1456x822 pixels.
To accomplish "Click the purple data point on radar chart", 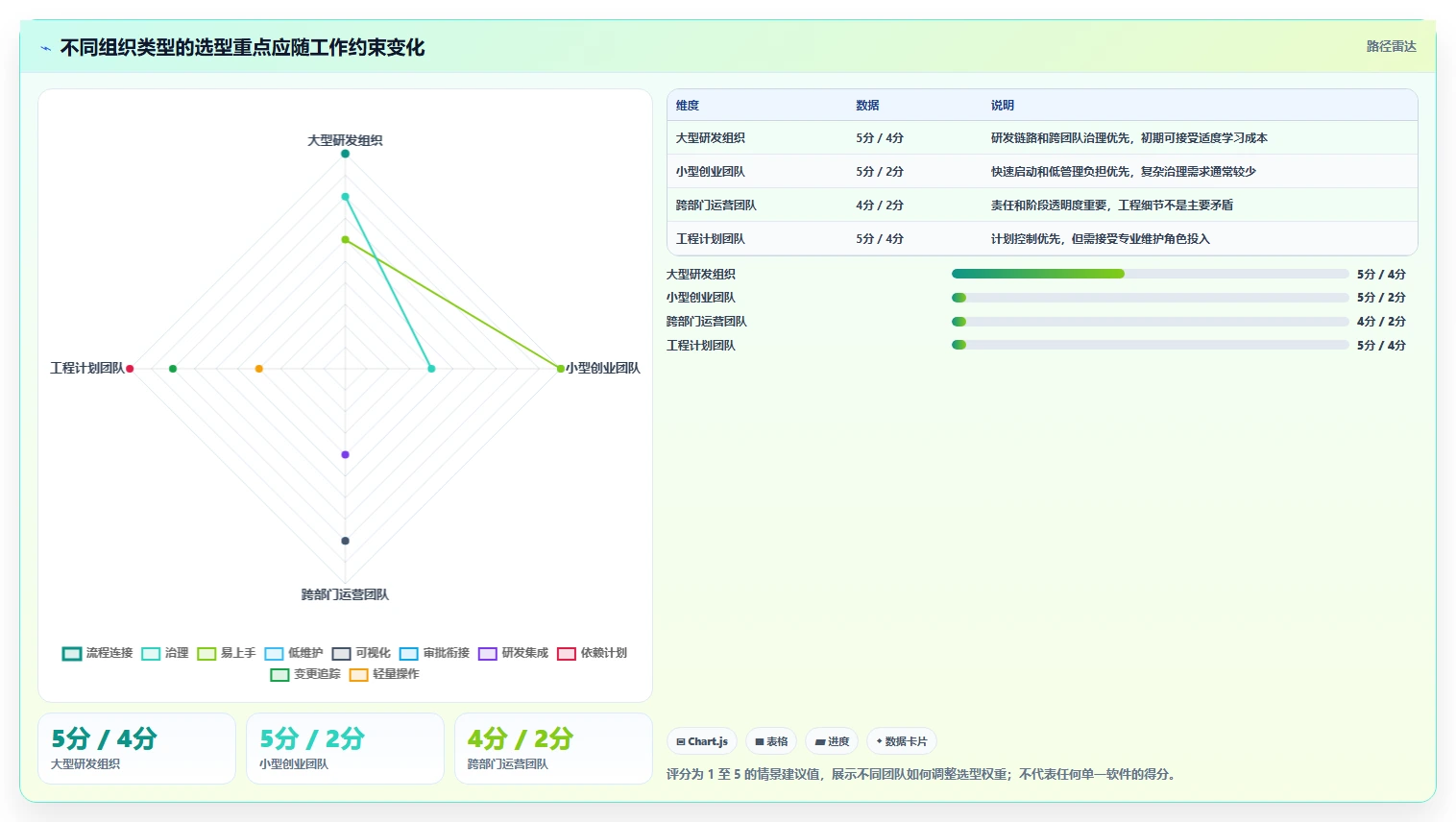I will tap(346, 454).
